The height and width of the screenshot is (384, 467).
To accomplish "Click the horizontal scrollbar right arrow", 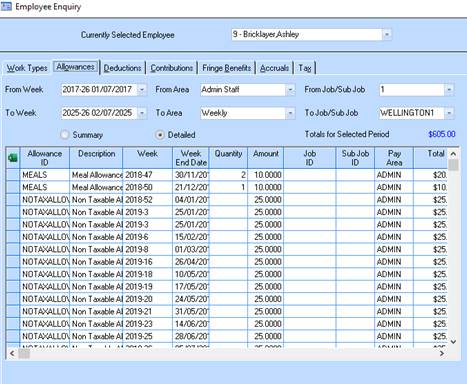I will [x=442, y=353].
